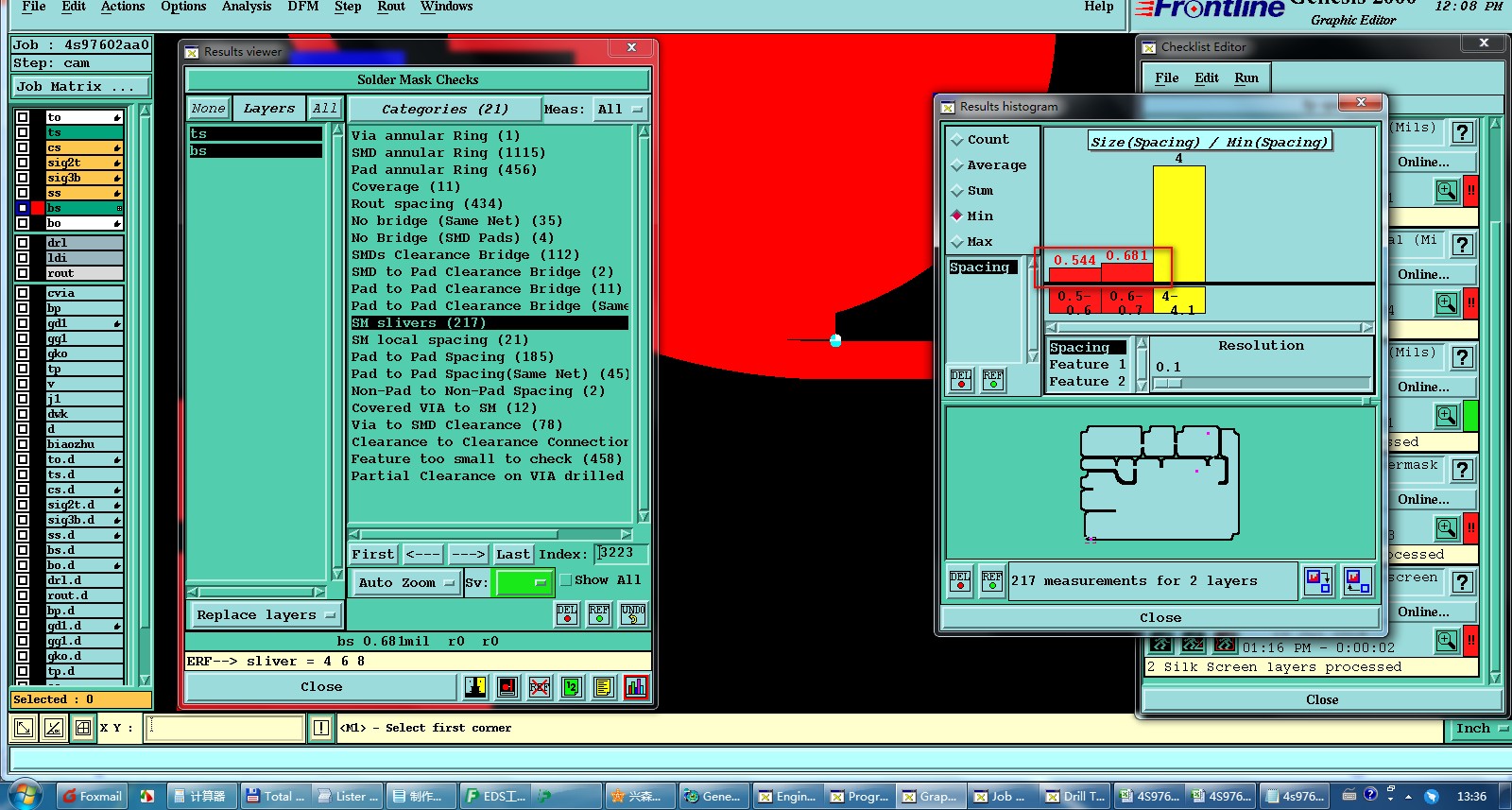Viewport: 1512px width, 810px height.
Task: Click histogram transfer-back icon at far right of '217 measurements'
Action: (x=1358, y=581)
